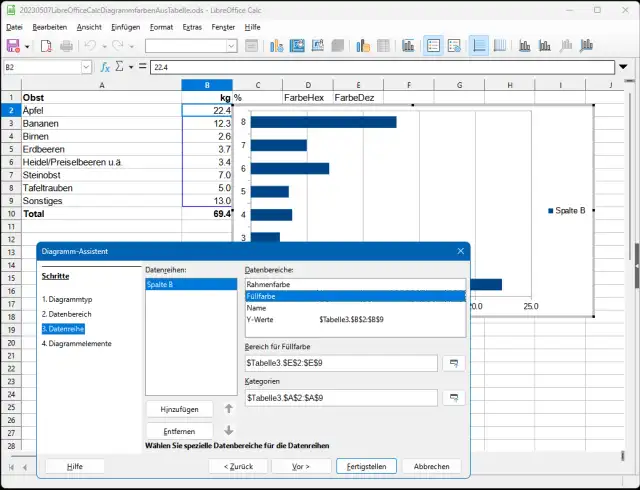Click the Sum sigma icon

click(118, 67)
